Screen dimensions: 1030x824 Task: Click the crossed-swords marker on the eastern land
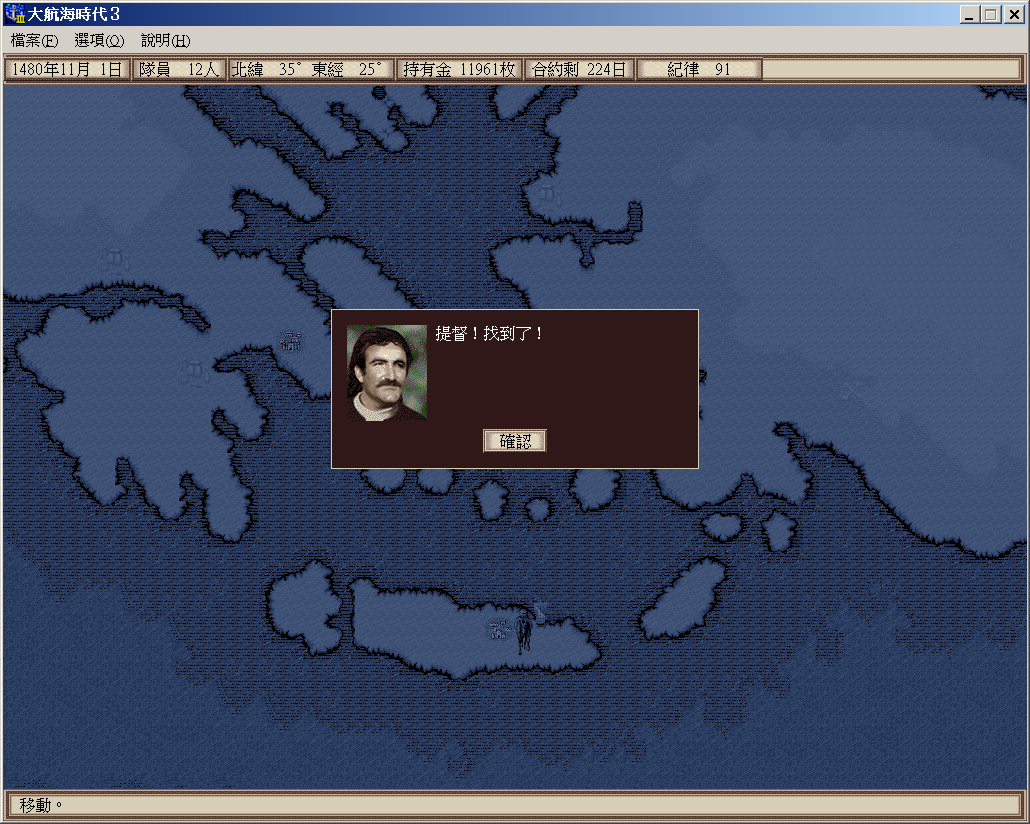pyautogui.click(x=852, y=390)
